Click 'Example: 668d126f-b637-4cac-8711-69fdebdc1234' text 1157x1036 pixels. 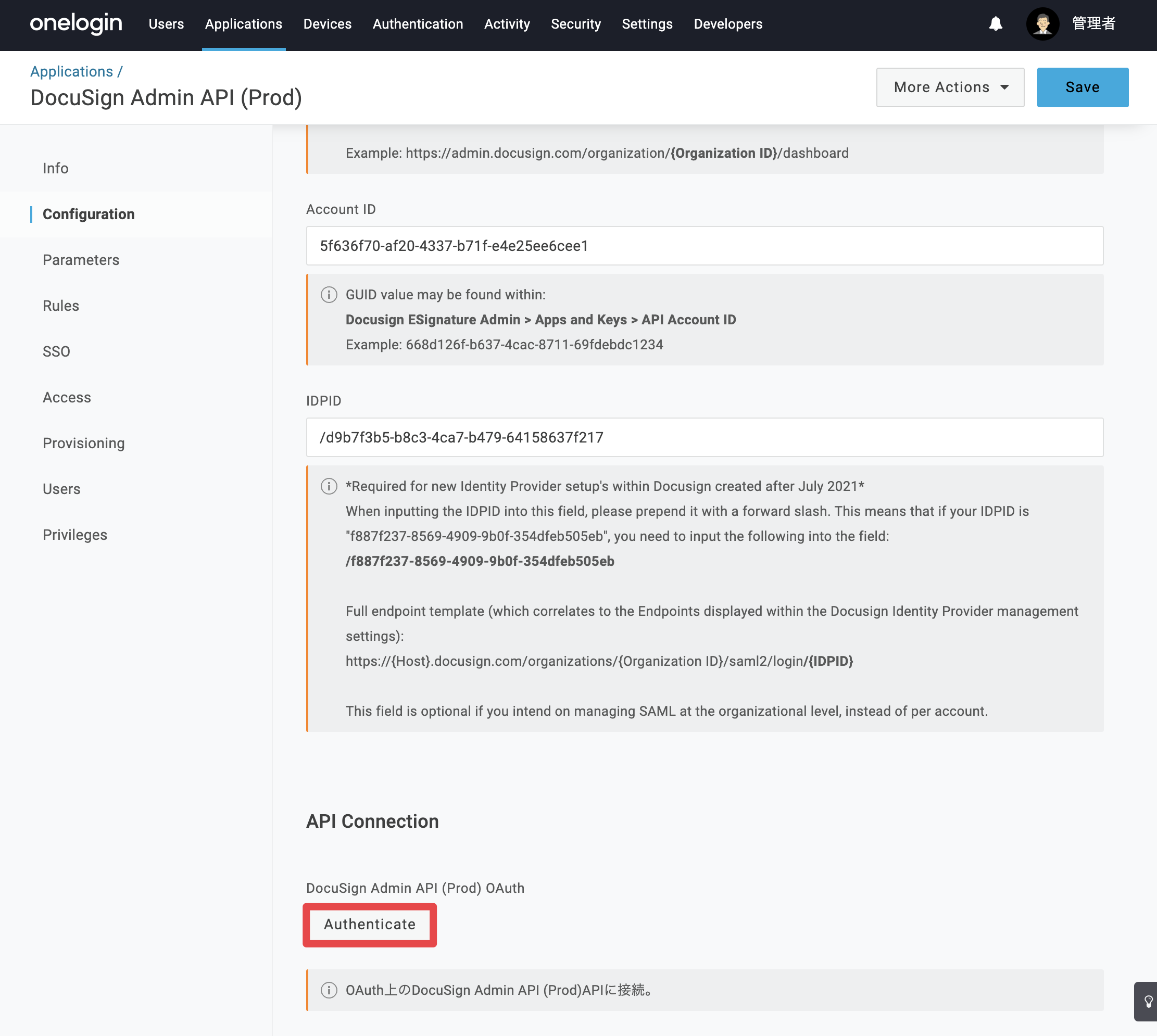tap(504, 345)
